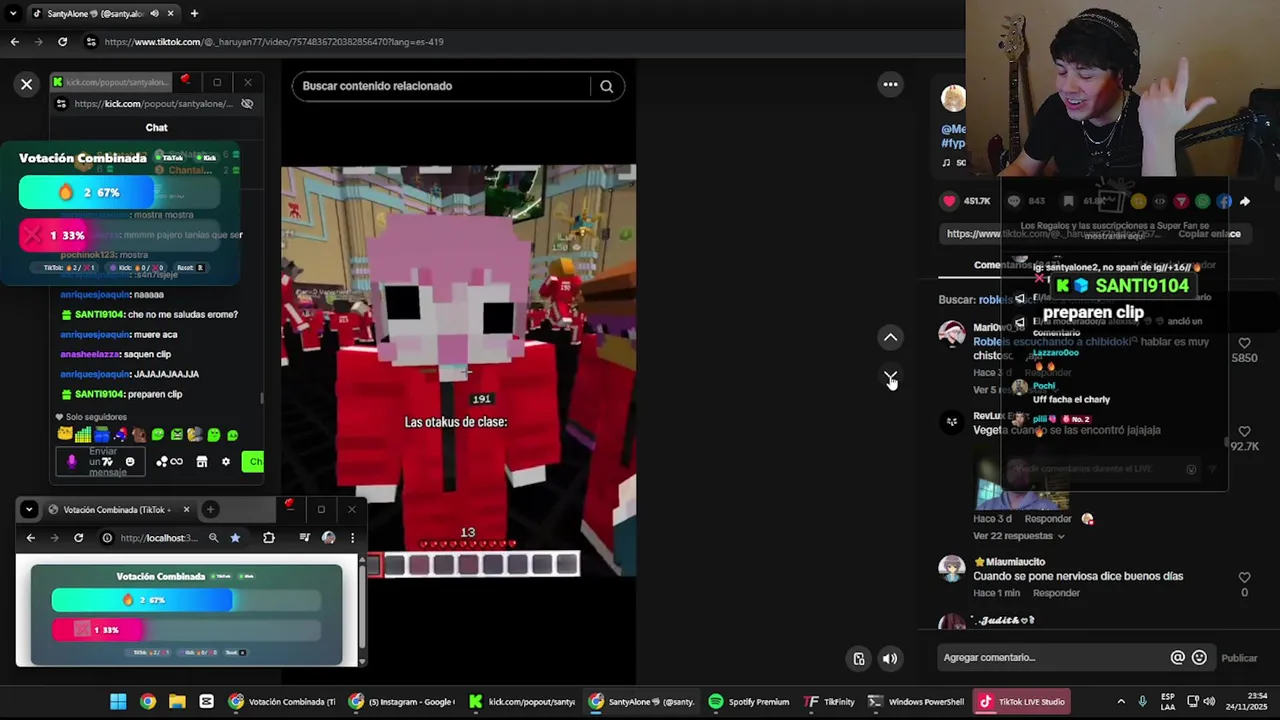This screenshot has width=1280, height=720.
Task: Bookmark the localhost page with star
Action: pos(235,538)
